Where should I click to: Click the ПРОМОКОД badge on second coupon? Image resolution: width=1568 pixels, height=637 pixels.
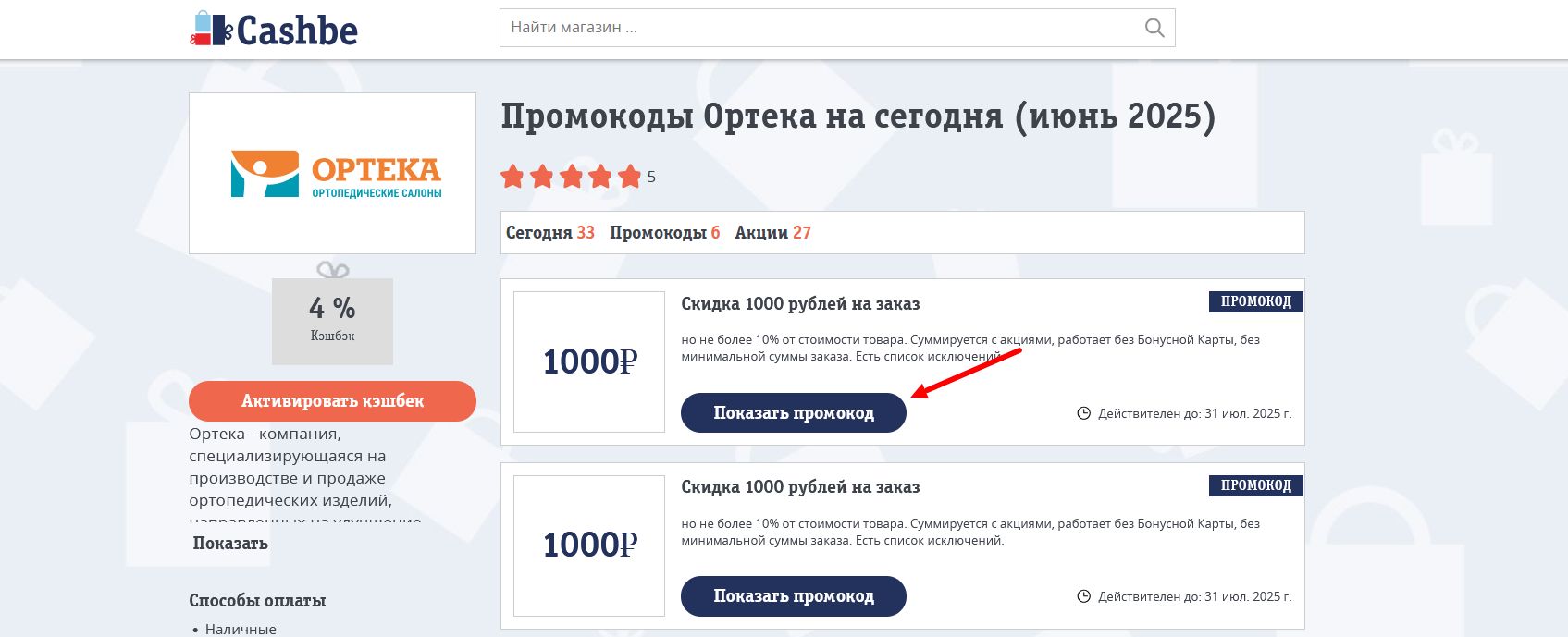click(x=1255, y=485)
